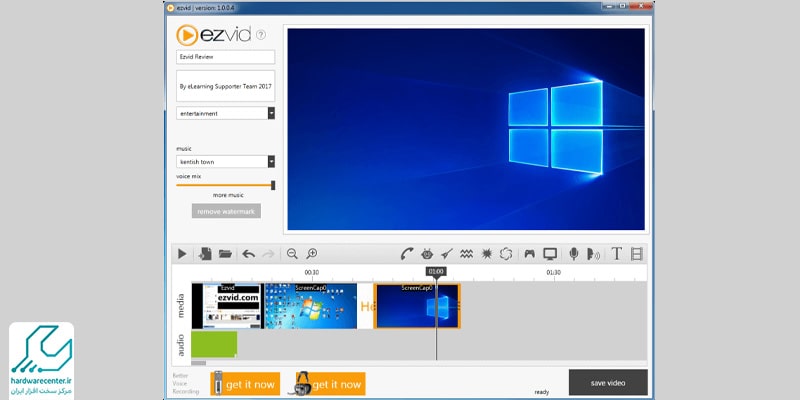
Task: Record voice with the microphone icon
Action: (x=574, y=254)
